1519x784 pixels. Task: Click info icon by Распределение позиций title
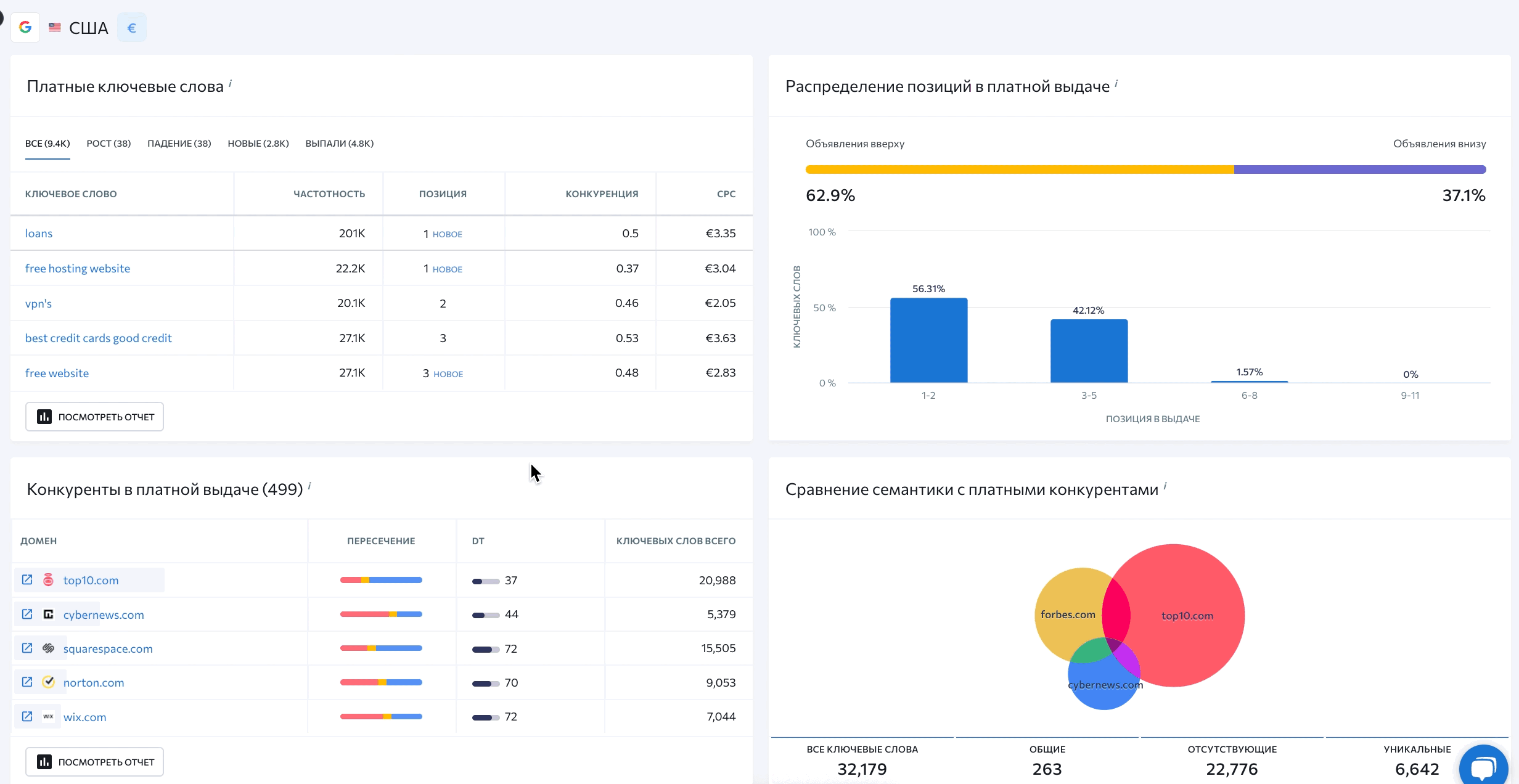[1116, 83]
